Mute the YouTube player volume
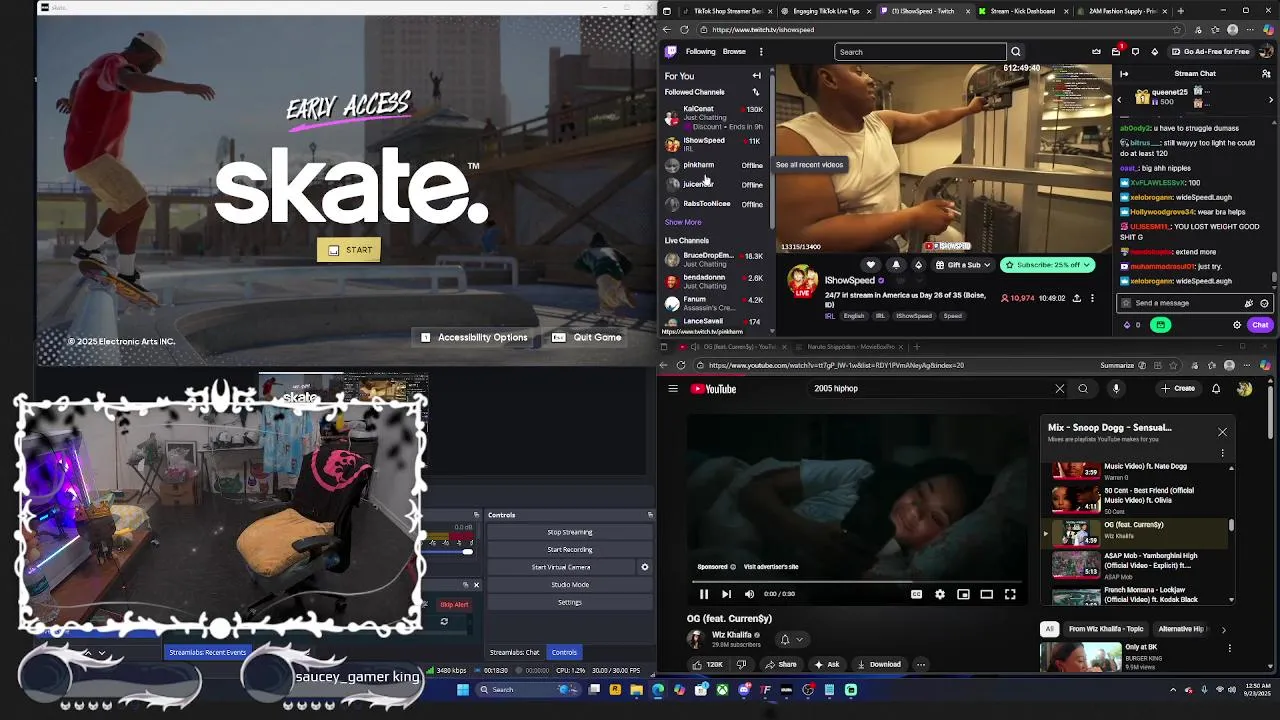Viewport: 1280px width, 720px height. pyautogui.click(x=749, y=594)
